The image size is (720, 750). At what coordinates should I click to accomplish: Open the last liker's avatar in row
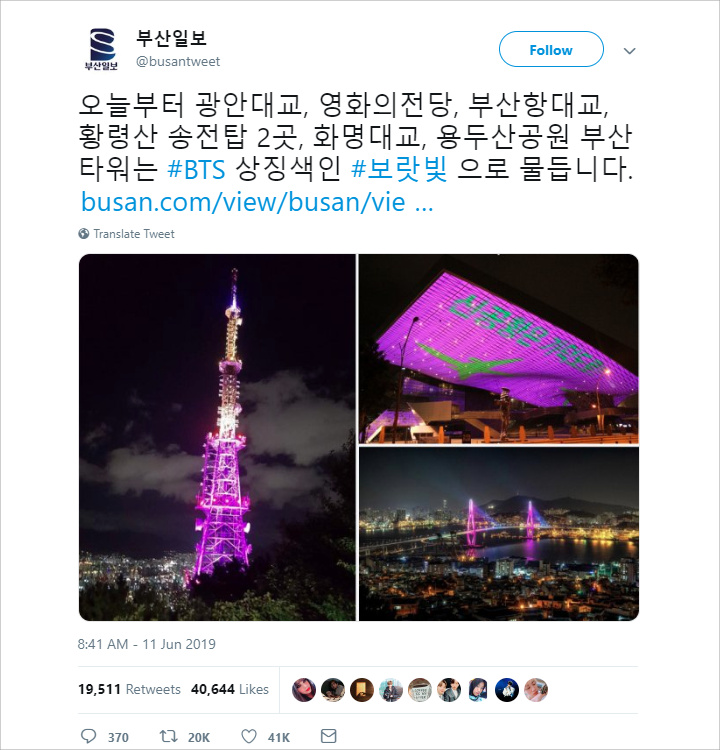pos(536,690)
